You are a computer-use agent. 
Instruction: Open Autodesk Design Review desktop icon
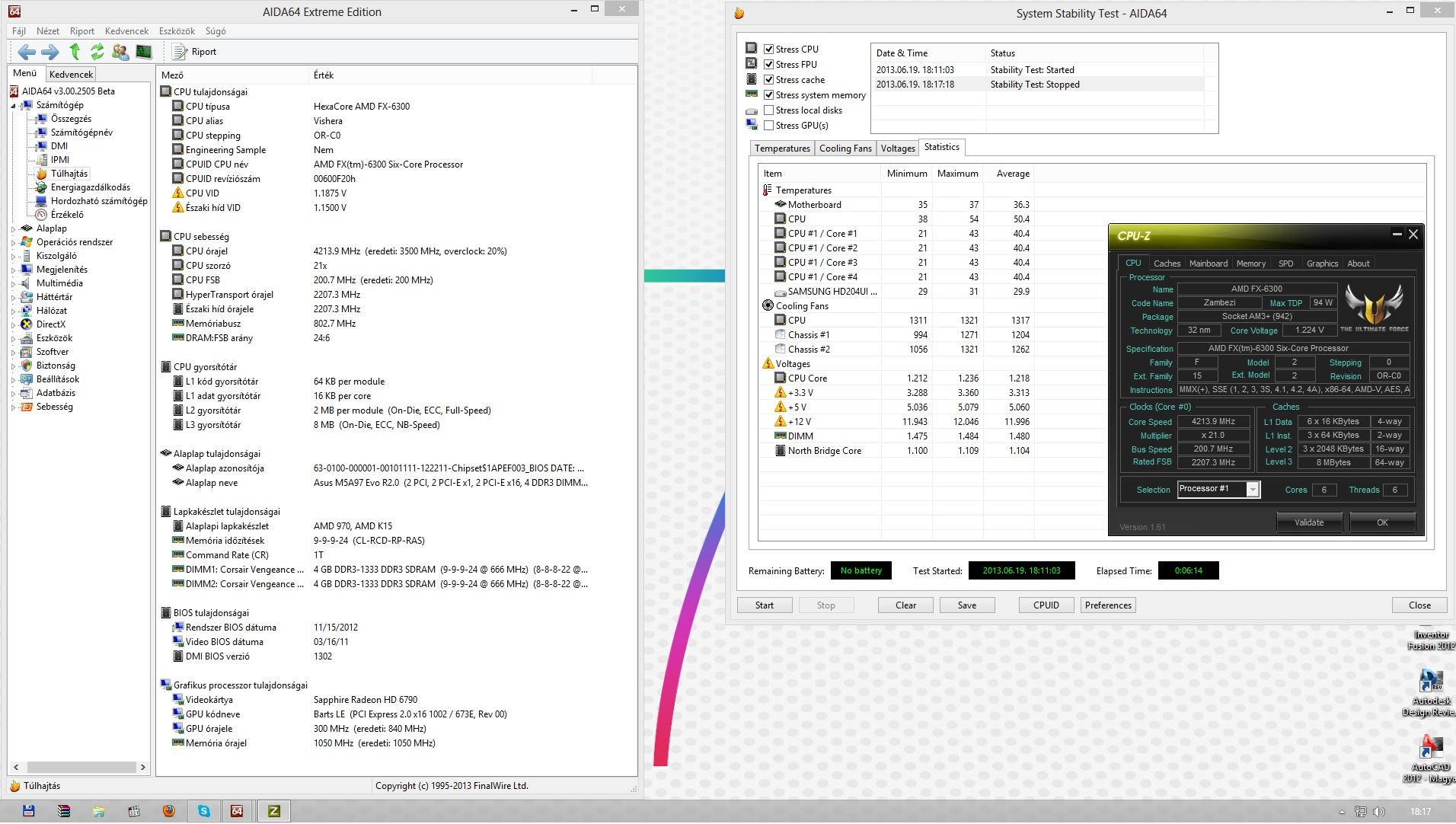pyautogui.click(x=1430, y=693)
